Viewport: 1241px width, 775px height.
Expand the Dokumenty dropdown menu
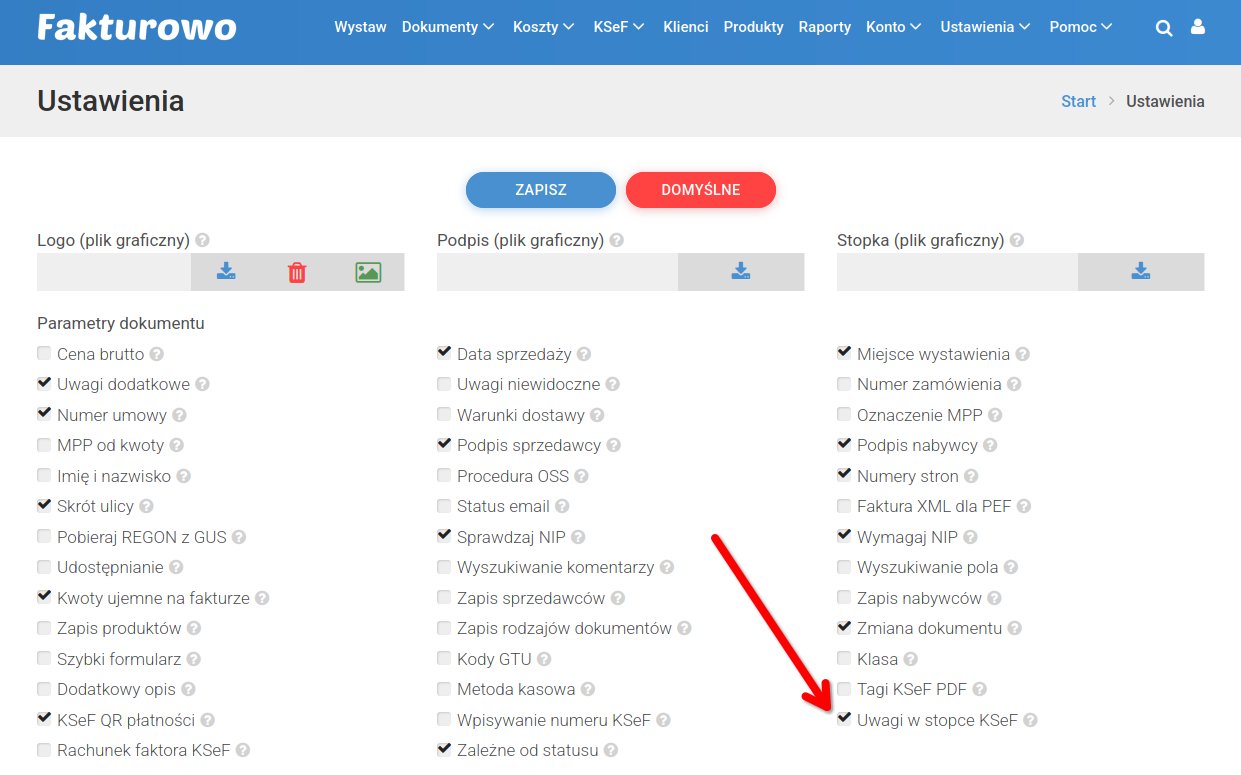tap(448, 27)
